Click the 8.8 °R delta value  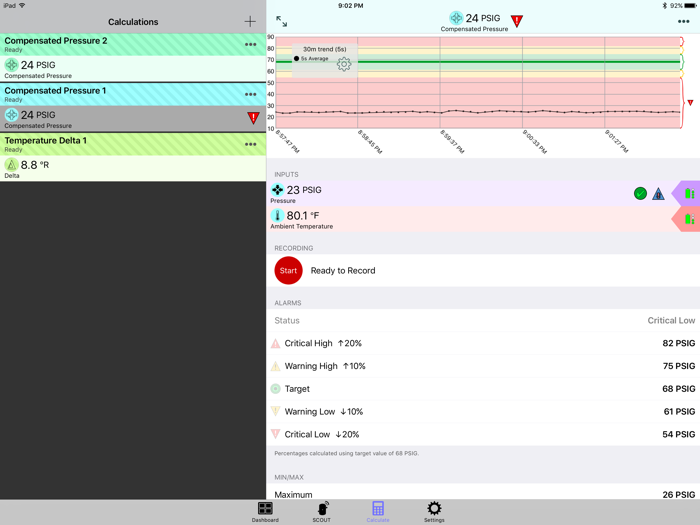[x=35, y=165]
